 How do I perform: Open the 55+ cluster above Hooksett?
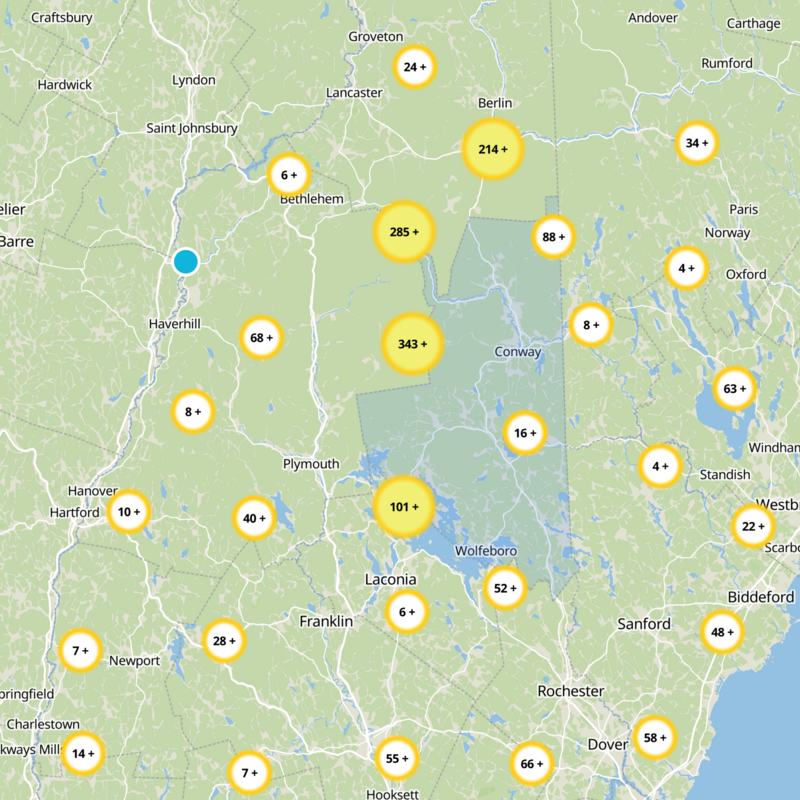(x=397, y=759)
